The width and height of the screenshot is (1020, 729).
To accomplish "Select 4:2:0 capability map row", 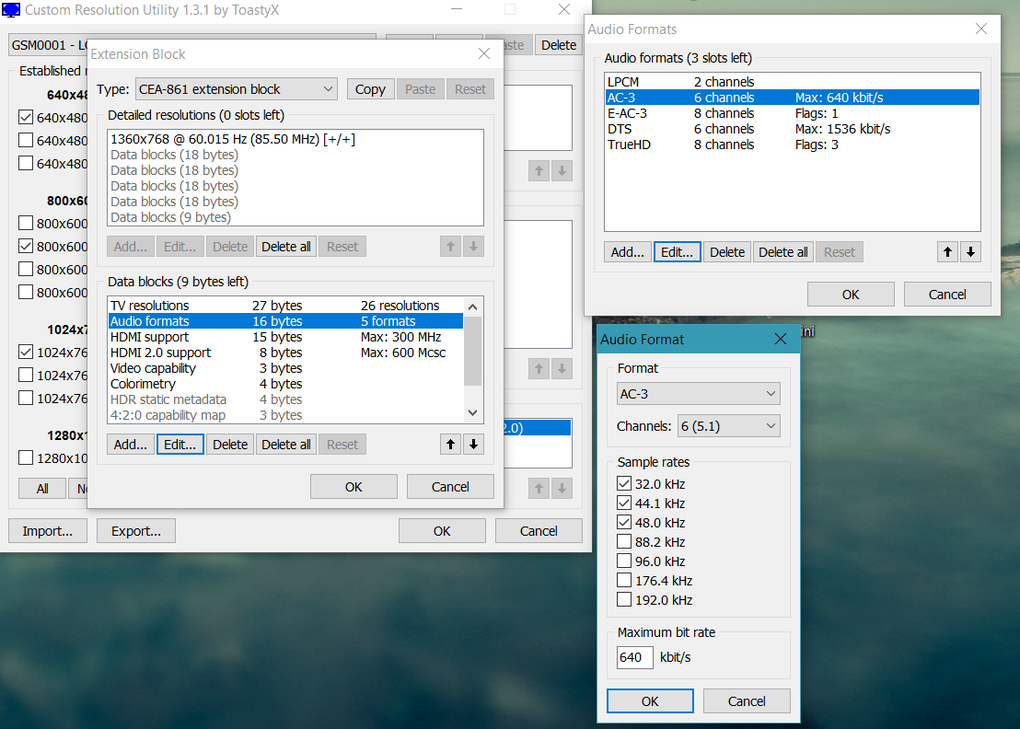I will click(286, 414).
